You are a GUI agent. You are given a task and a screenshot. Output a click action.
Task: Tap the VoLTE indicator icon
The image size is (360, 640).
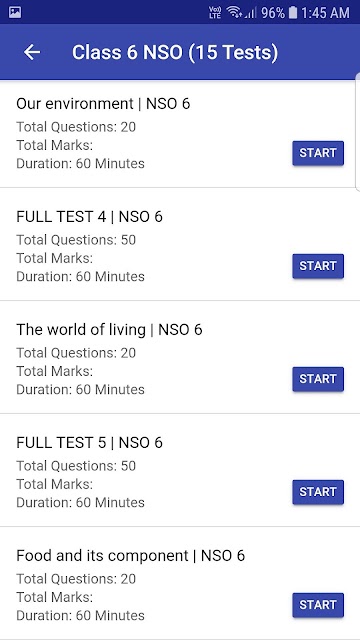[x=215, y=13]
